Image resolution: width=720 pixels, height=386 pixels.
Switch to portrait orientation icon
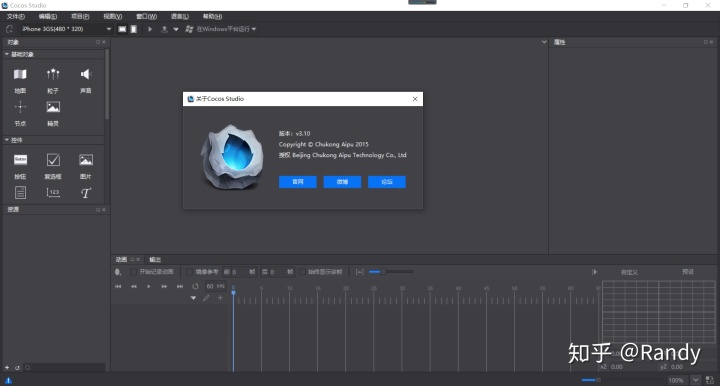[x=134, y=29]
